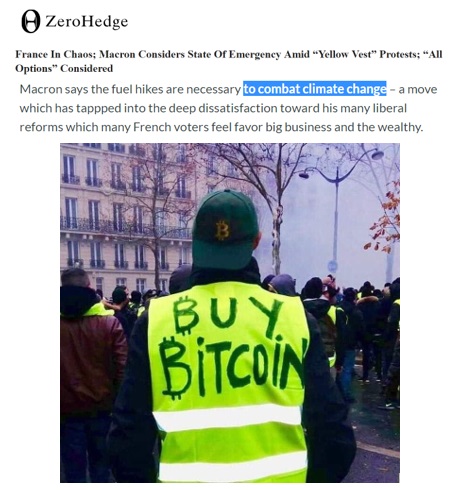Image resolution: width=458 pixels, height=490 pixels.
Task: Click the Bitcoin symbol on the green cap
Action: click(x=222, y=230)
